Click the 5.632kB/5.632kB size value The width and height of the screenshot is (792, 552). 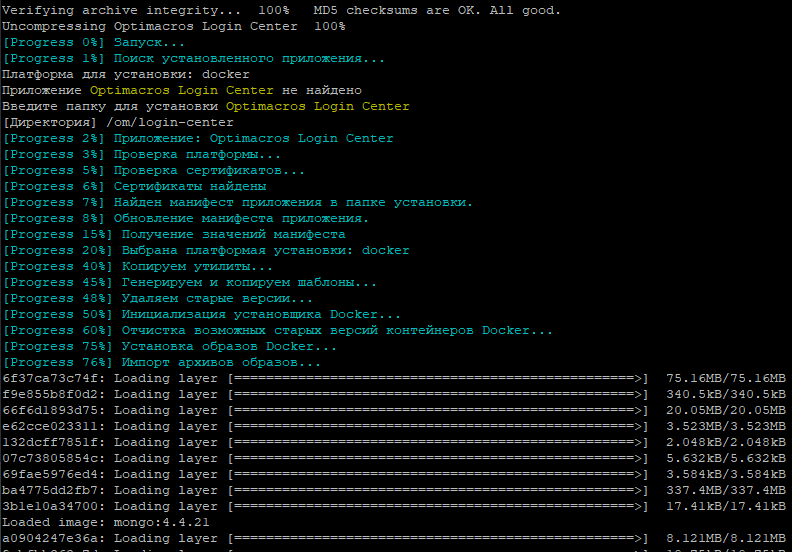pyautogui.click(x=726, y=459)
